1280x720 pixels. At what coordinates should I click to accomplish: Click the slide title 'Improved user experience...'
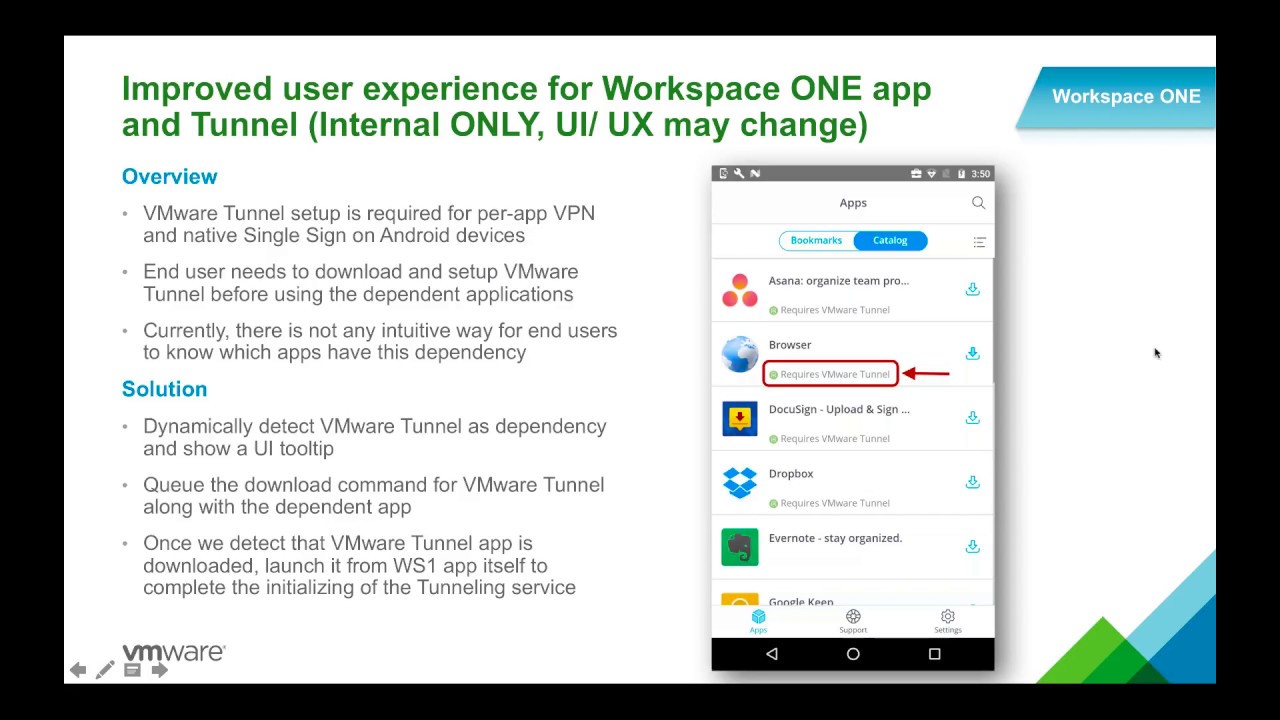point(526,106)
